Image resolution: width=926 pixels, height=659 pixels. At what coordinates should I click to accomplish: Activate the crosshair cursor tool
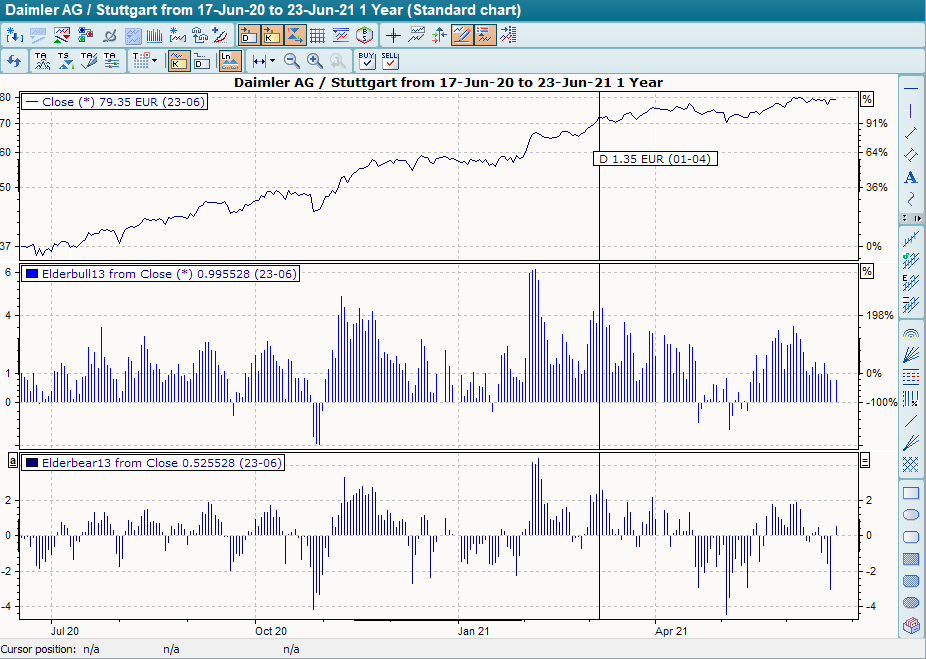pos(392,34)
